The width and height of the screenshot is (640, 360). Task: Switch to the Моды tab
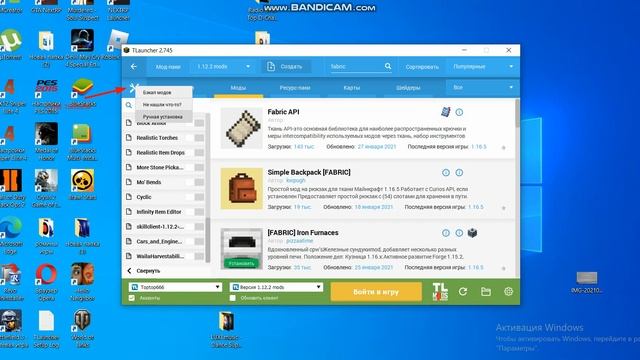point(238,88)
